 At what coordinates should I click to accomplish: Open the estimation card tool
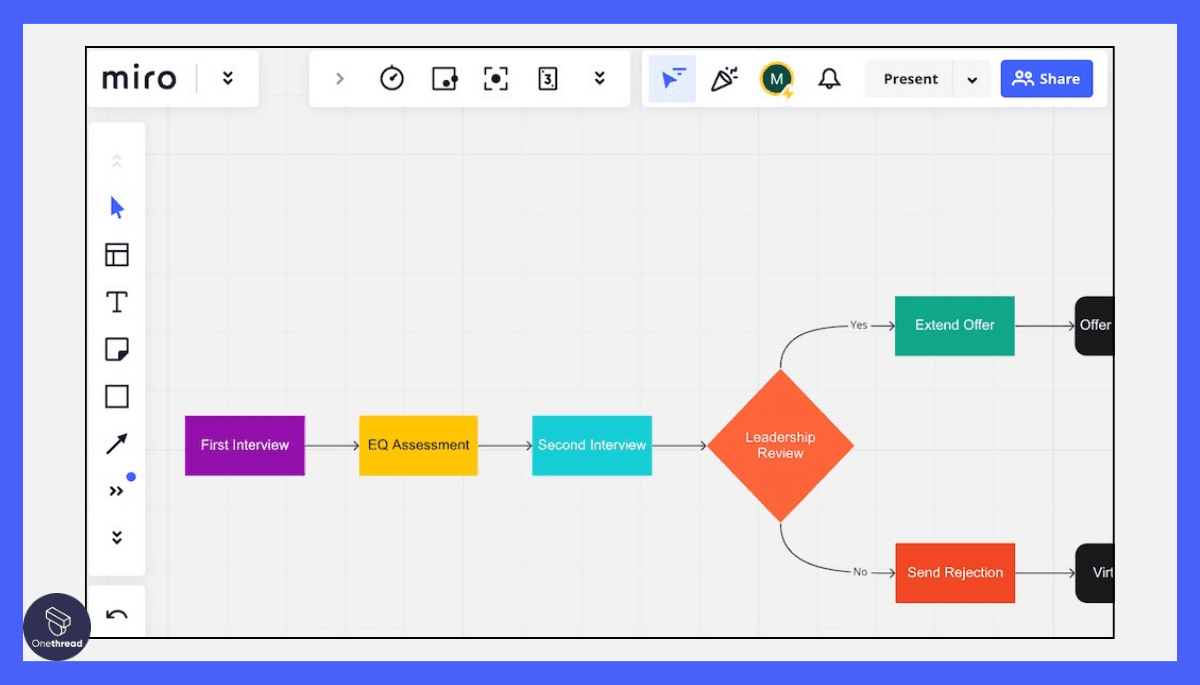pyautogui.click(x=547, y=78)
